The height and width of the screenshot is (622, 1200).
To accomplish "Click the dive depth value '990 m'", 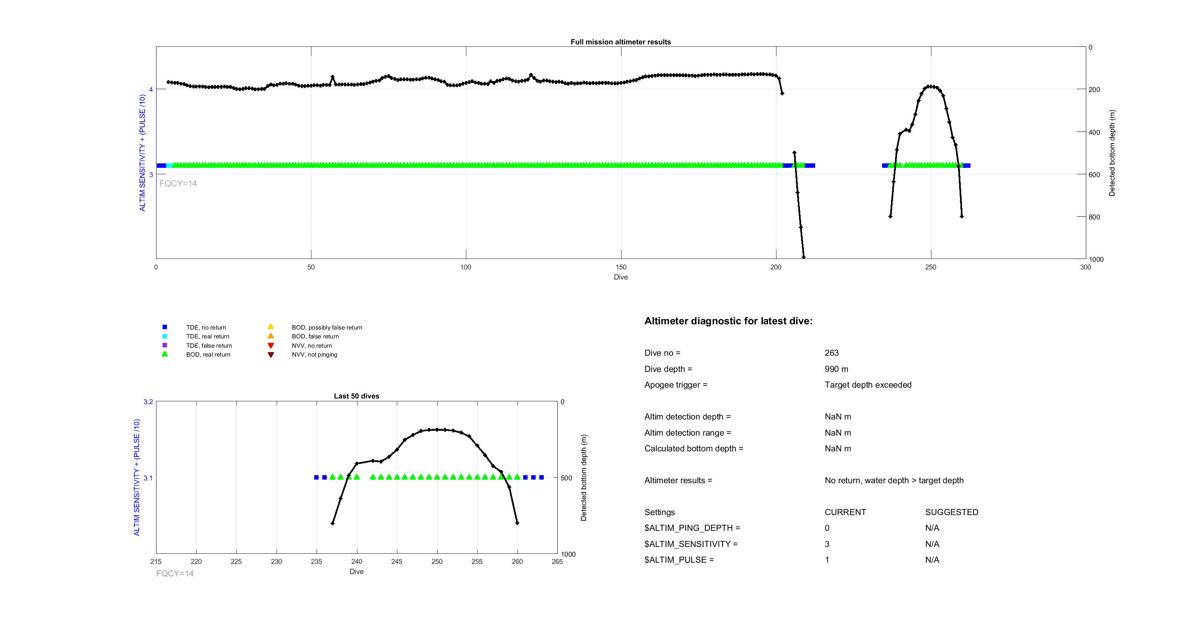I will coord(837,369).
